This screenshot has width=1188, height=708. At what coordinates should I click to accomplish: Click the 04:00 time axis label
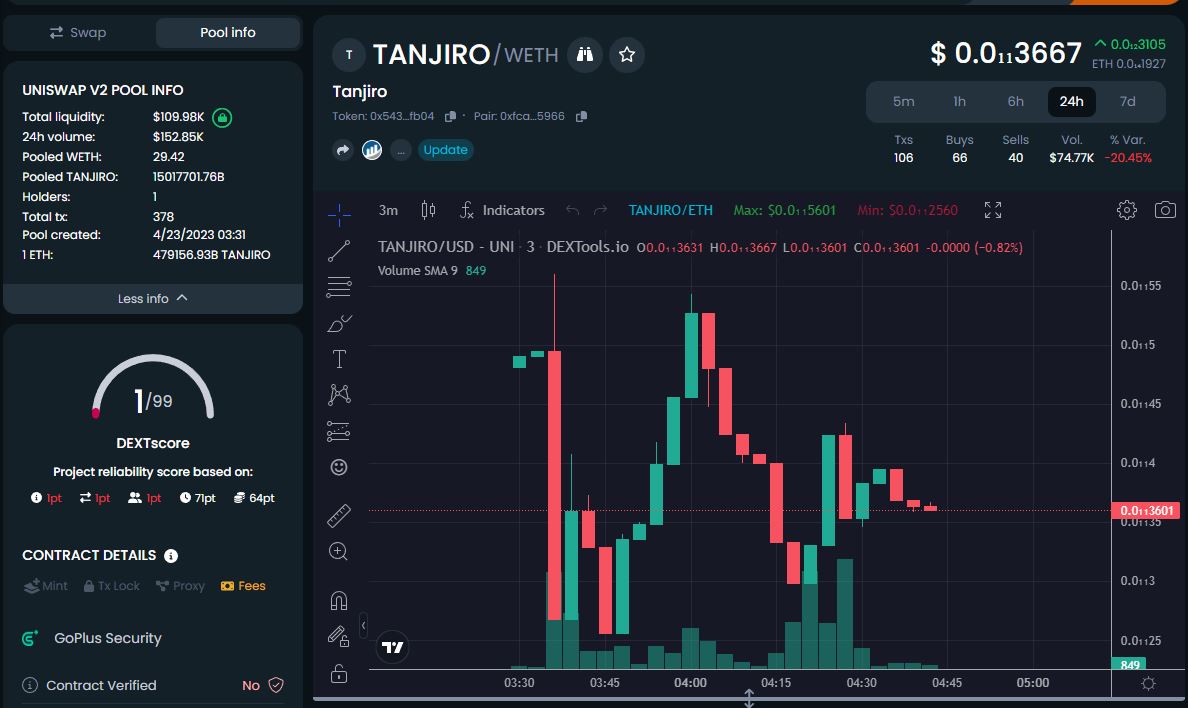(690, 683)
